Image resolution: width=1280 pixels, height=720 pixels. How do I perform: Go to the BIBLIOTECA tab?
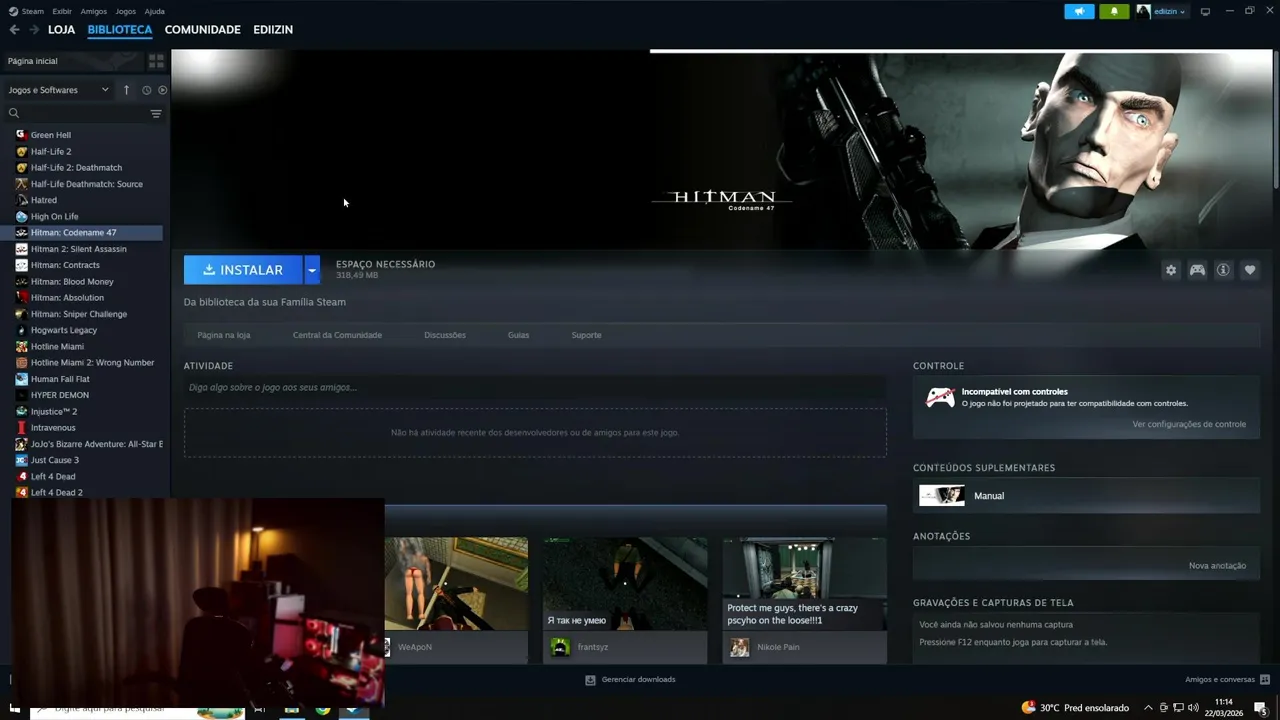point(120,30)
